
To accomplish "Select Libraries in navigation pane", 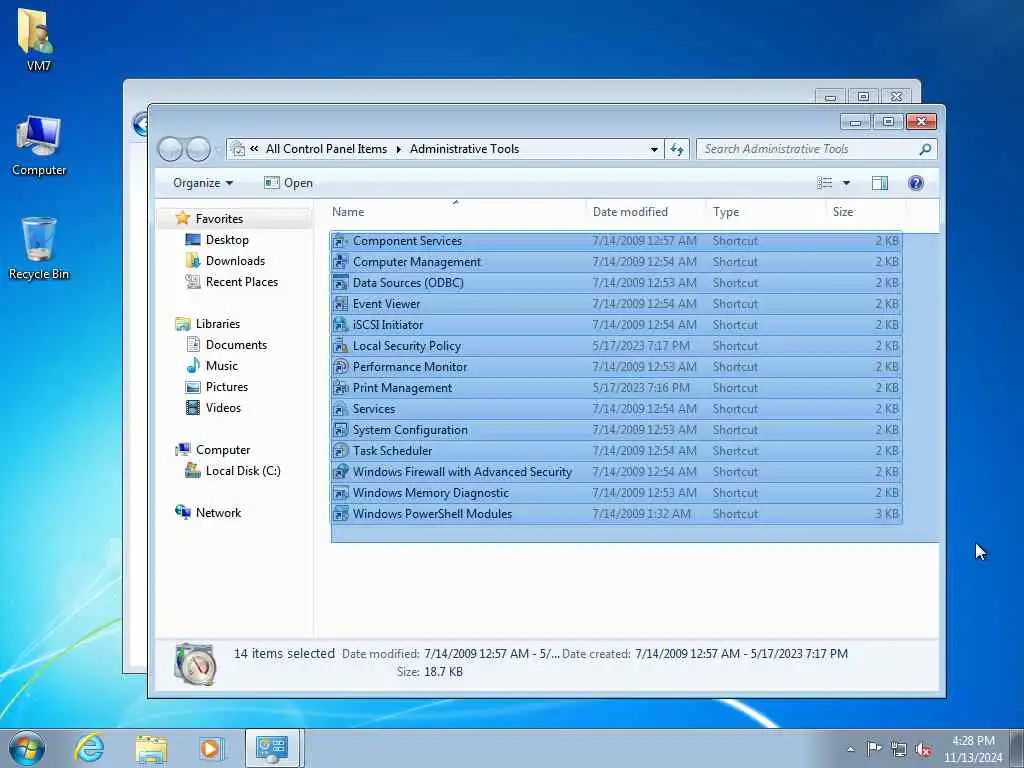I will [217, 324].
